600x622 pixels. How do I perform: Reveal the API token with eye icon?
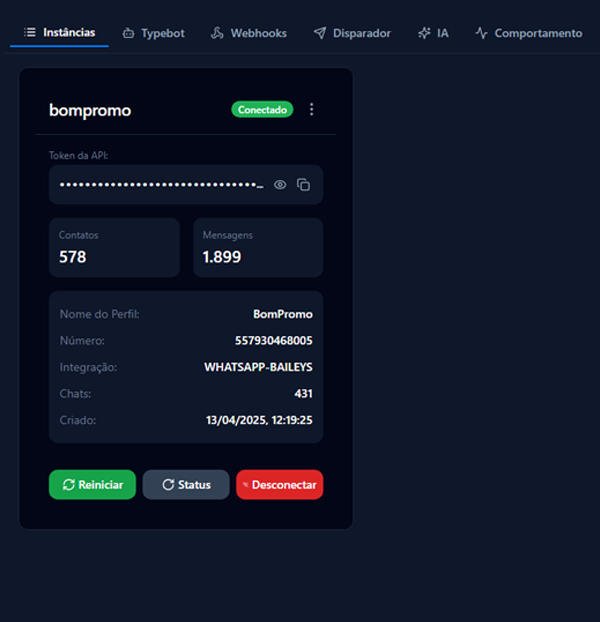[x=280, y=185]
